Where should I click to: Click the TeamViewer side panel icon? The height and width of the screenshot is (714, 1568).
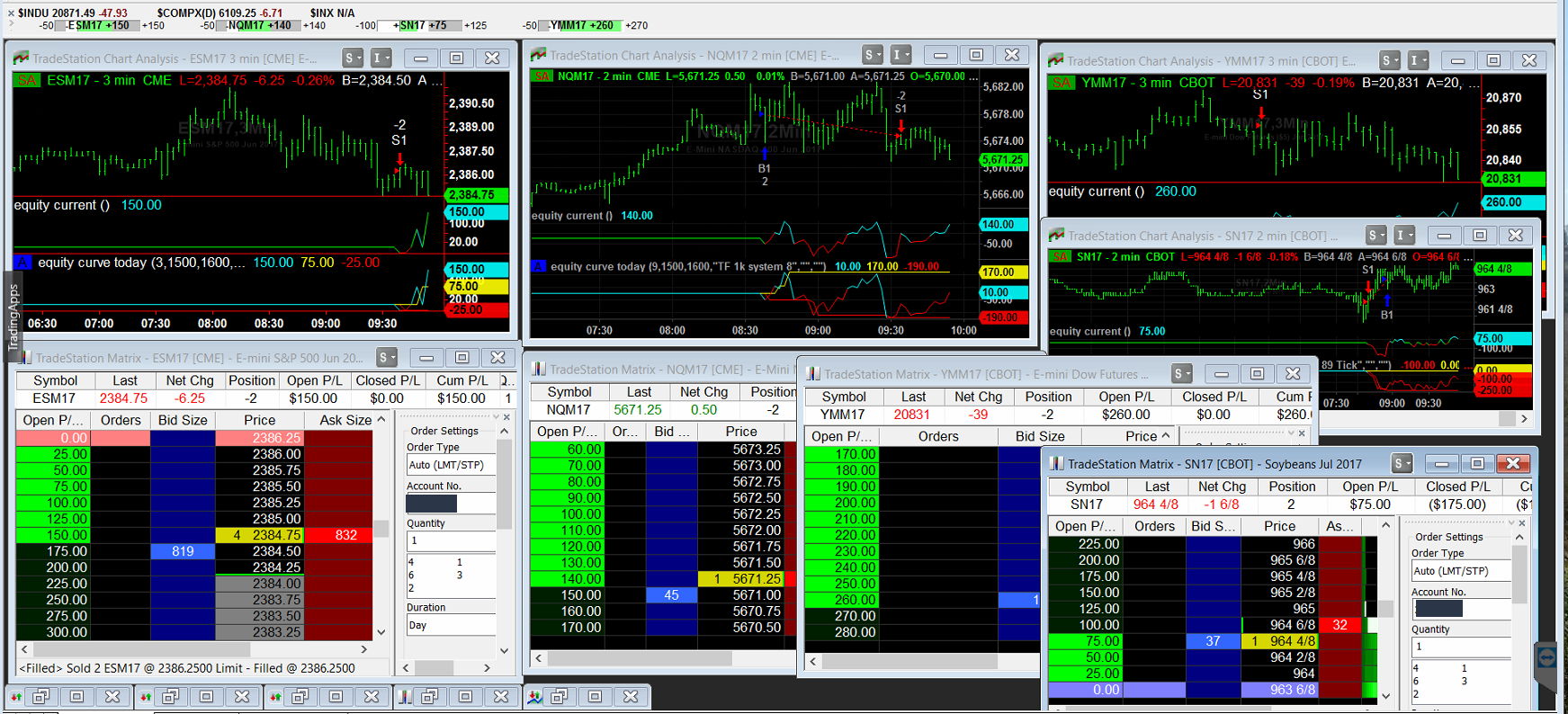pos(1547,658)
